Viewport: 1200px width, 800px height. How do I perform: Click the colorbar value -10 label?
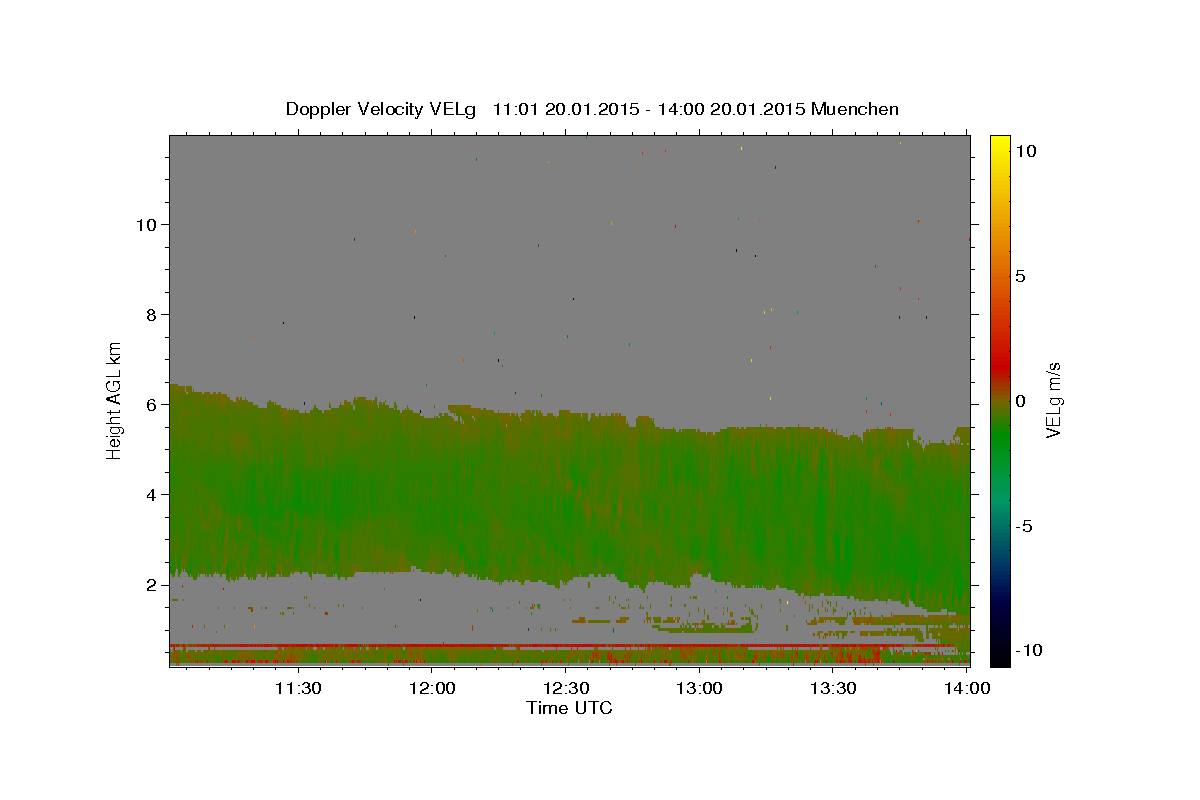pos(1029,650)
